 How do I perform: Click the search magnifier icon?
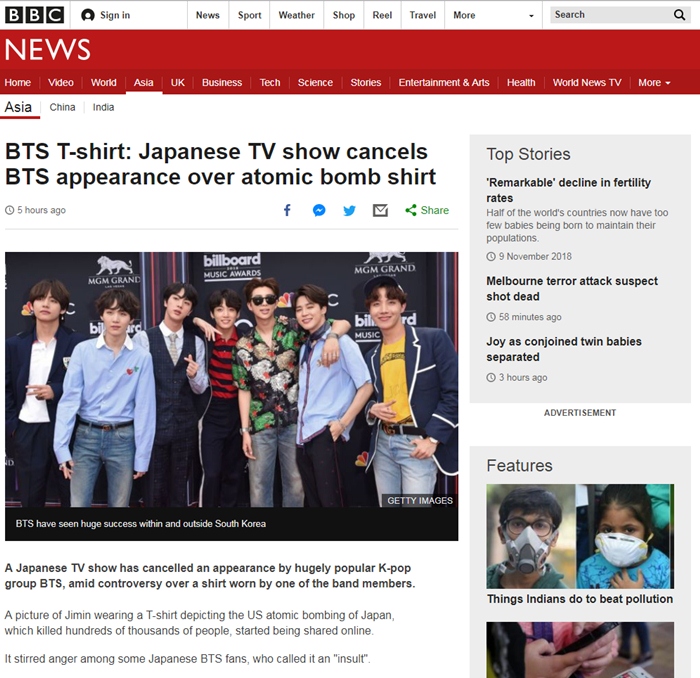(680, 15)
